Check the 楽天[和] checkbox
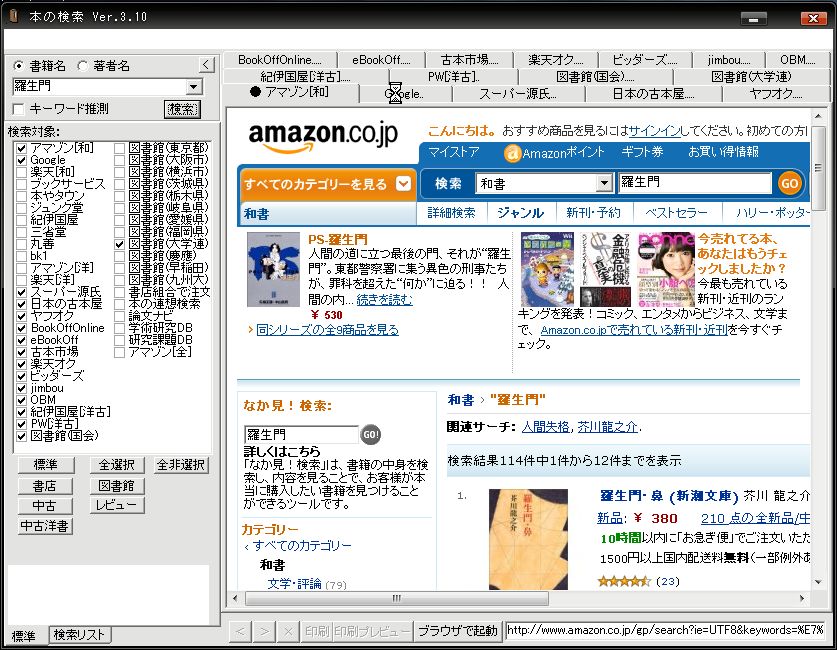 tap(21, 172)
